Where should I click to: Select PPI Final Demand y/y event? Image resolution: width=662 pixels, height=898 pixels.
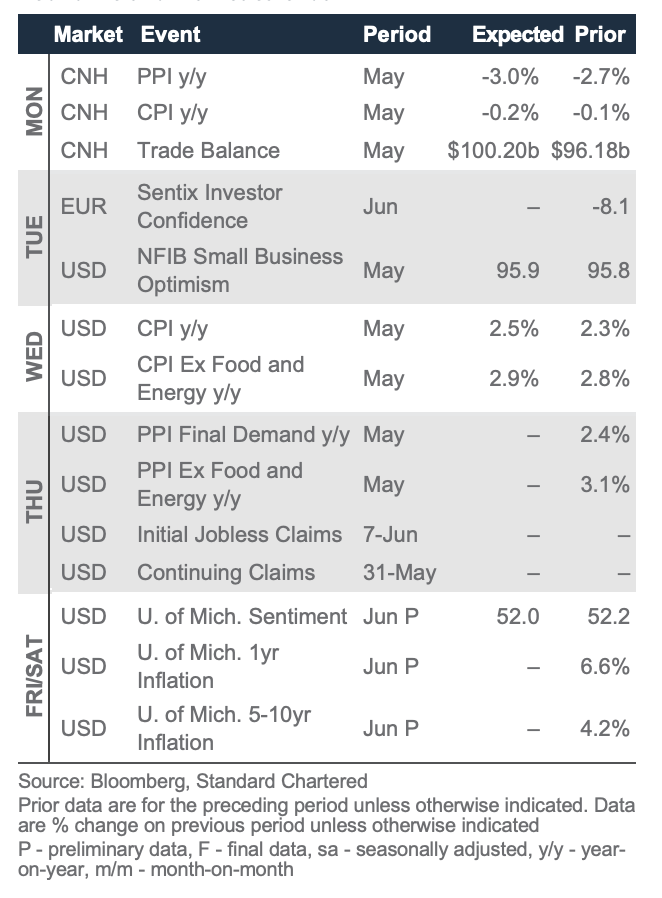point(243,435)
